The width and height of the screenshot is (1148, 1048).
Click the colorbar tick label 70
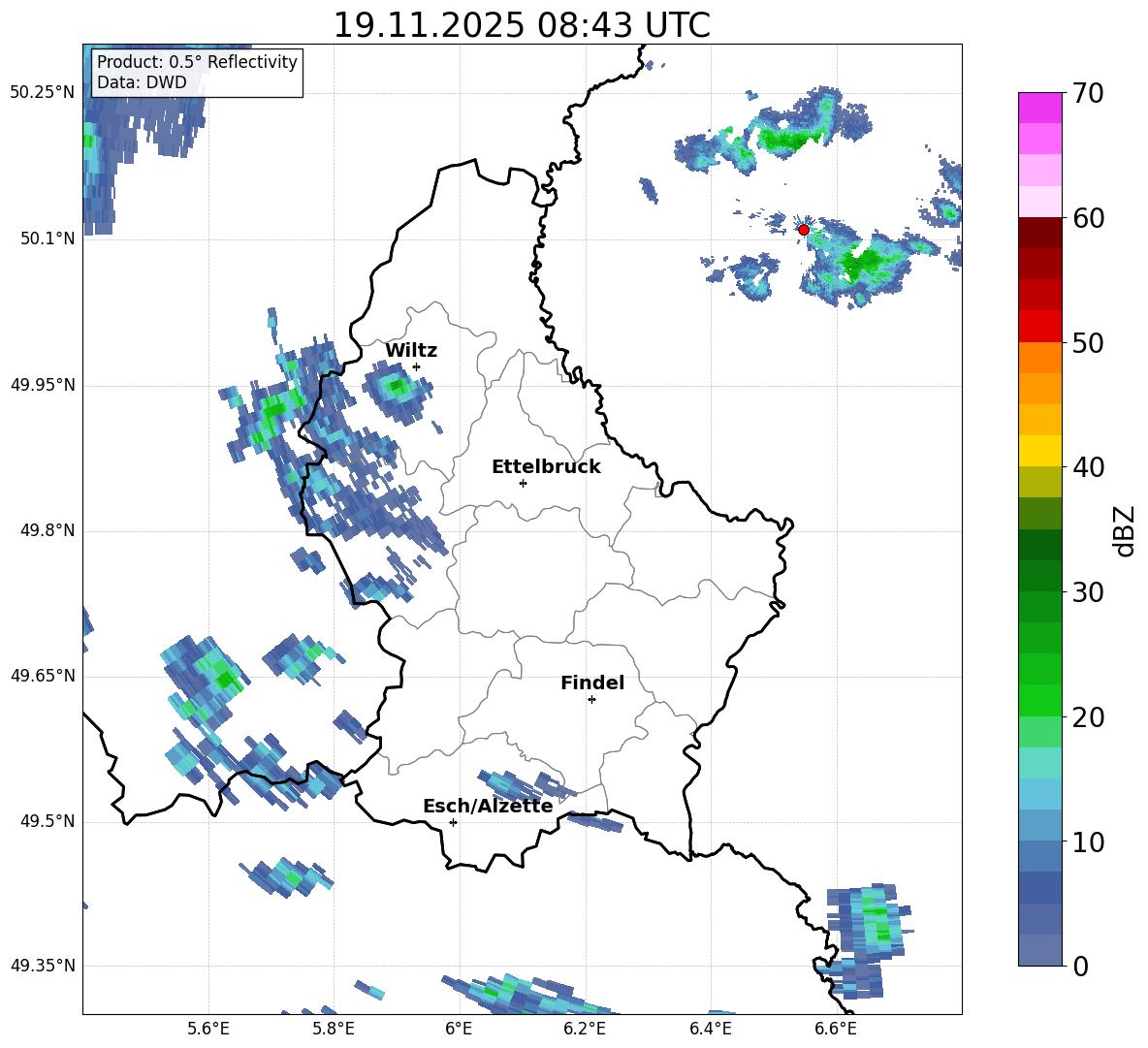click(x=1088, y=93)
